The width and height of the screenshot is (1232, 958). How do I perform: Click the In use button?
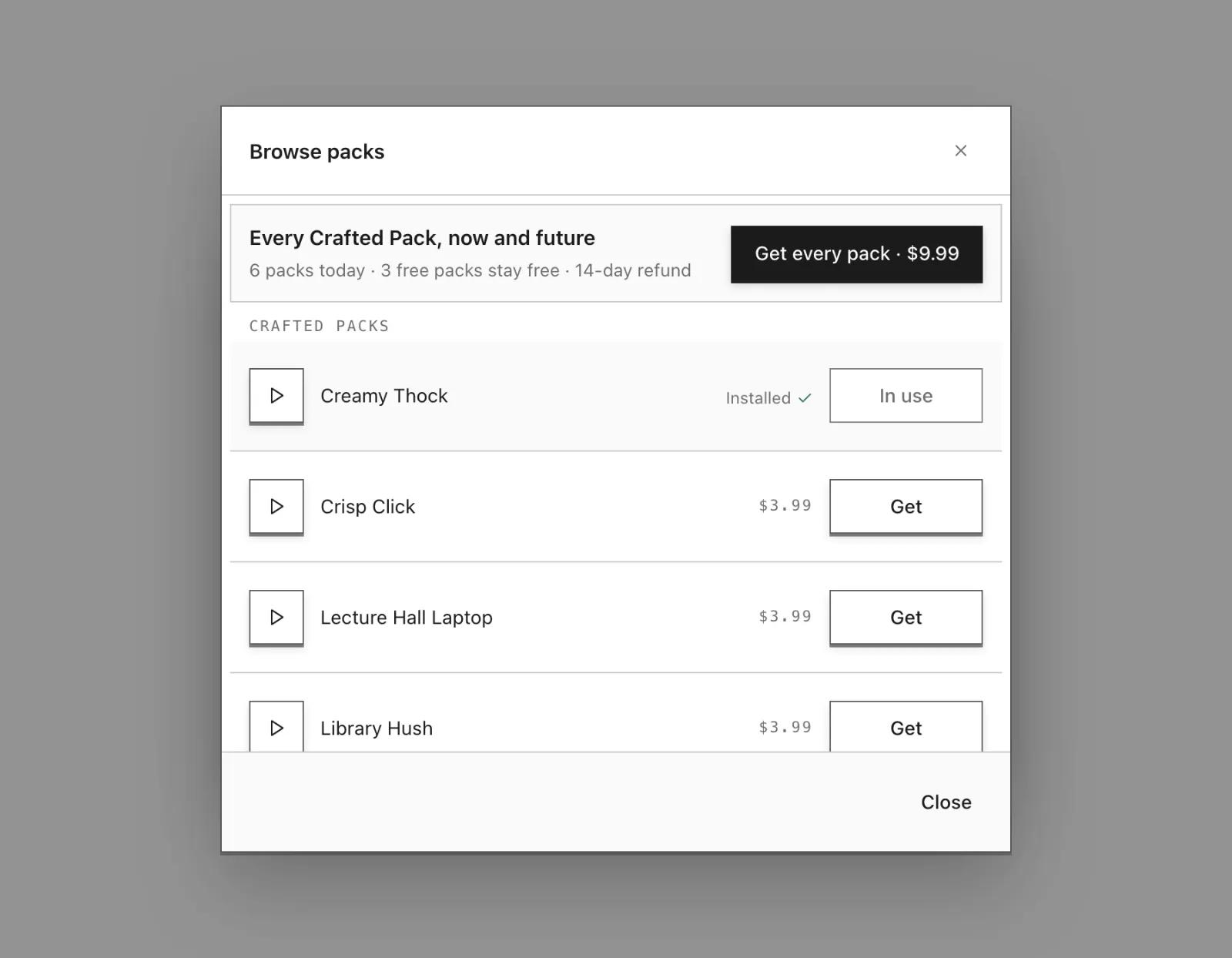pyautogui.click(x=906, y=396)
